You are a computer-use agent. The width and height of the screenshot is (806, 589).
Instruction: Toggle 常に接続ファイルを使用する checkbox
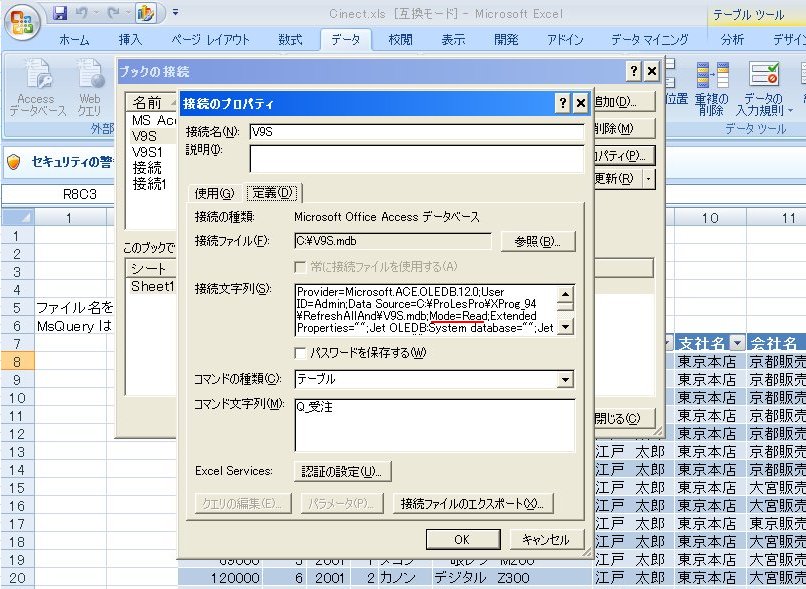tap(300, 267)
